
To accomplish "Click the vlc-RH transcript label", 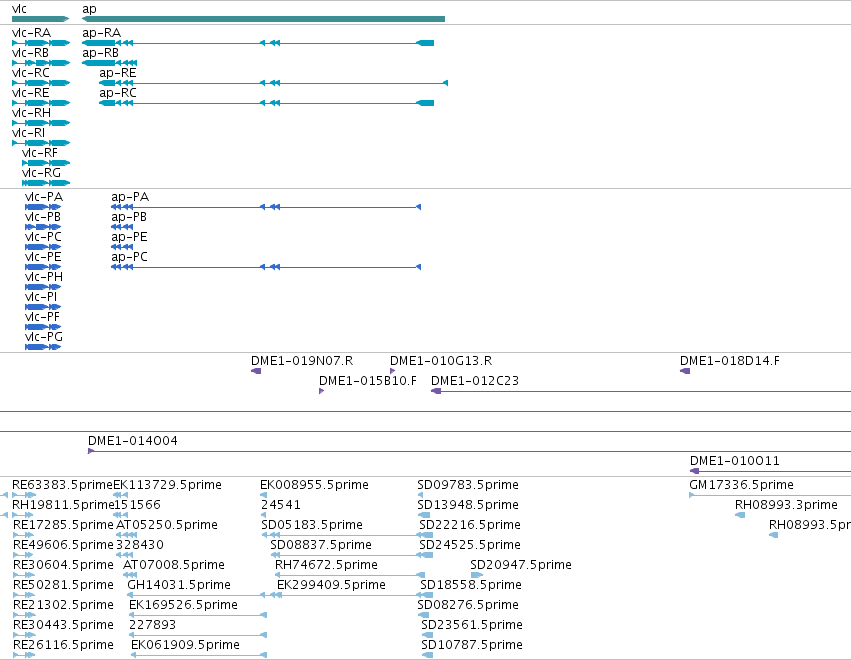I will coord(31,113).
